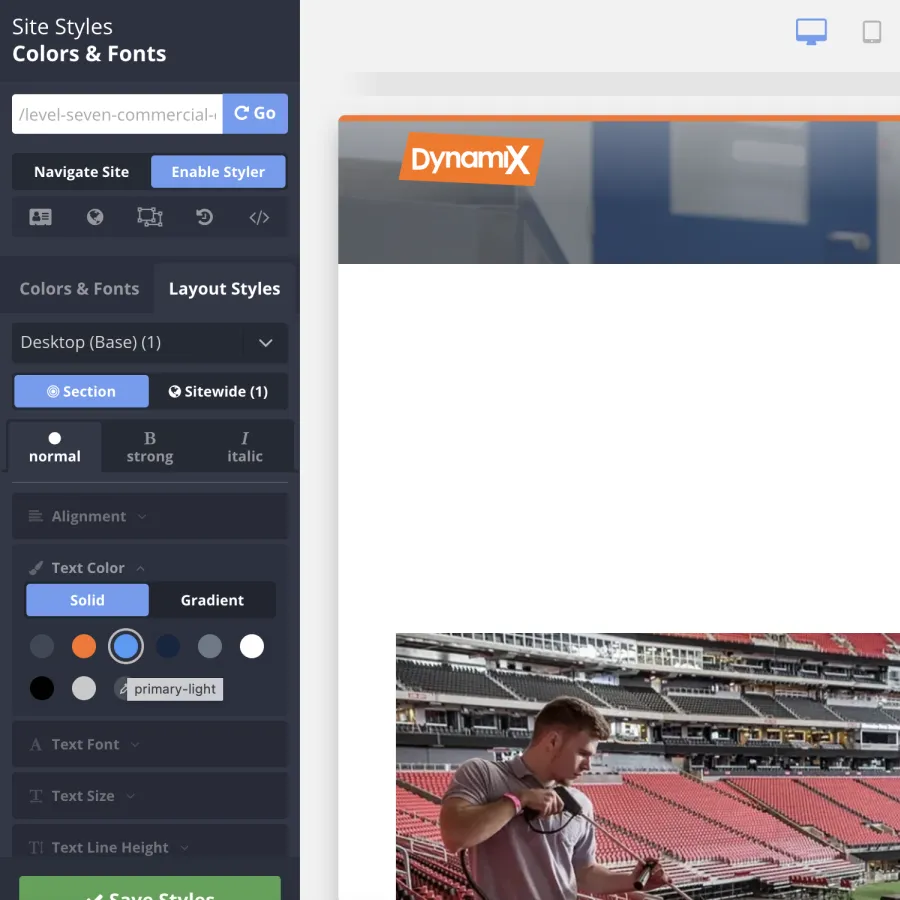Click the Text Color brush icon
Viewport: 900px width, 900px height.
(37, 567)
